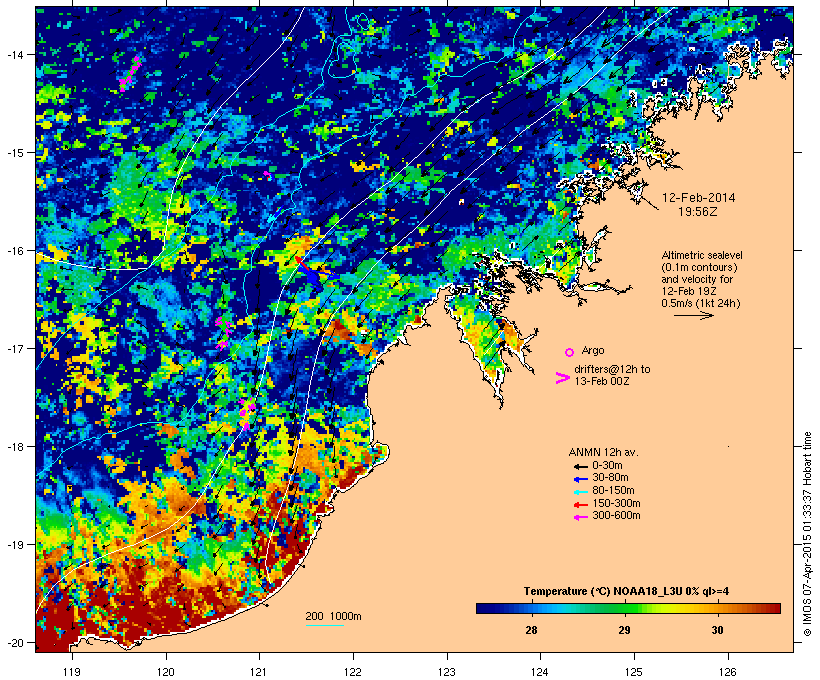Click the 'Argo' legend label
820x680 pixels.
pos(593,350)
